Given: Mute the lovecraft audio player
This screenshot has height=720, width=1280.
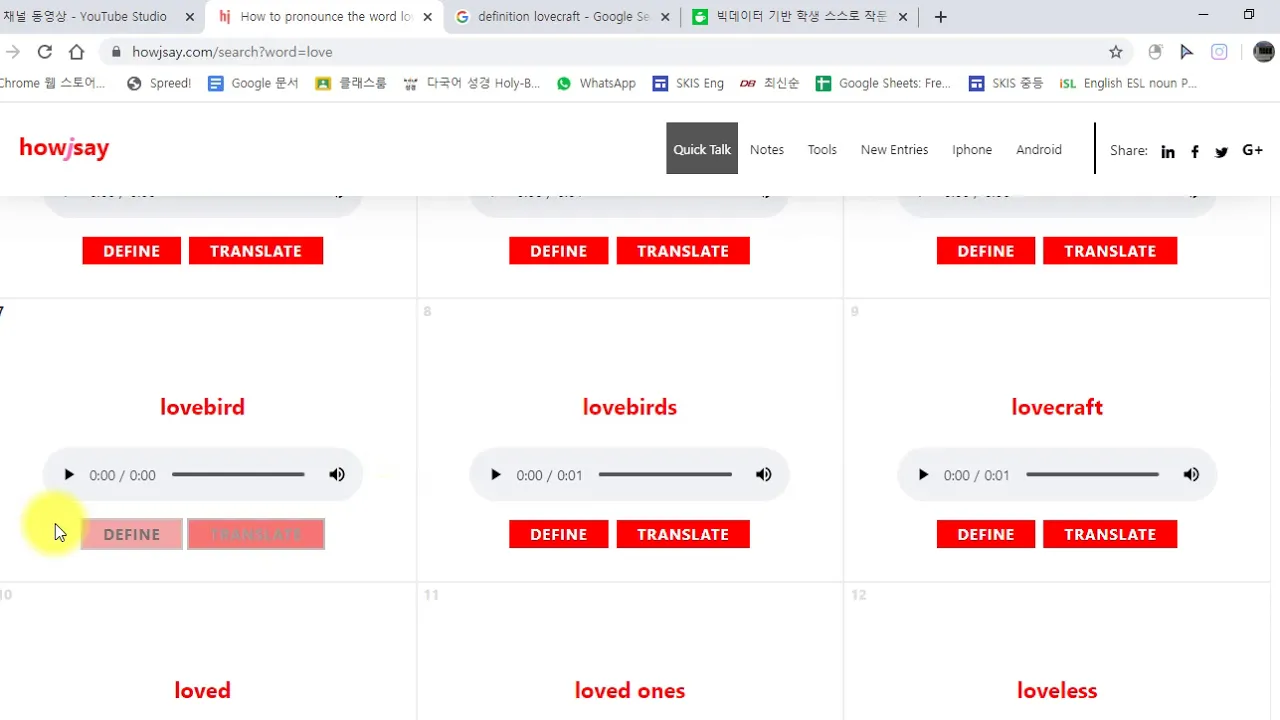Looking at the screenshot, I should (1191, 475).
